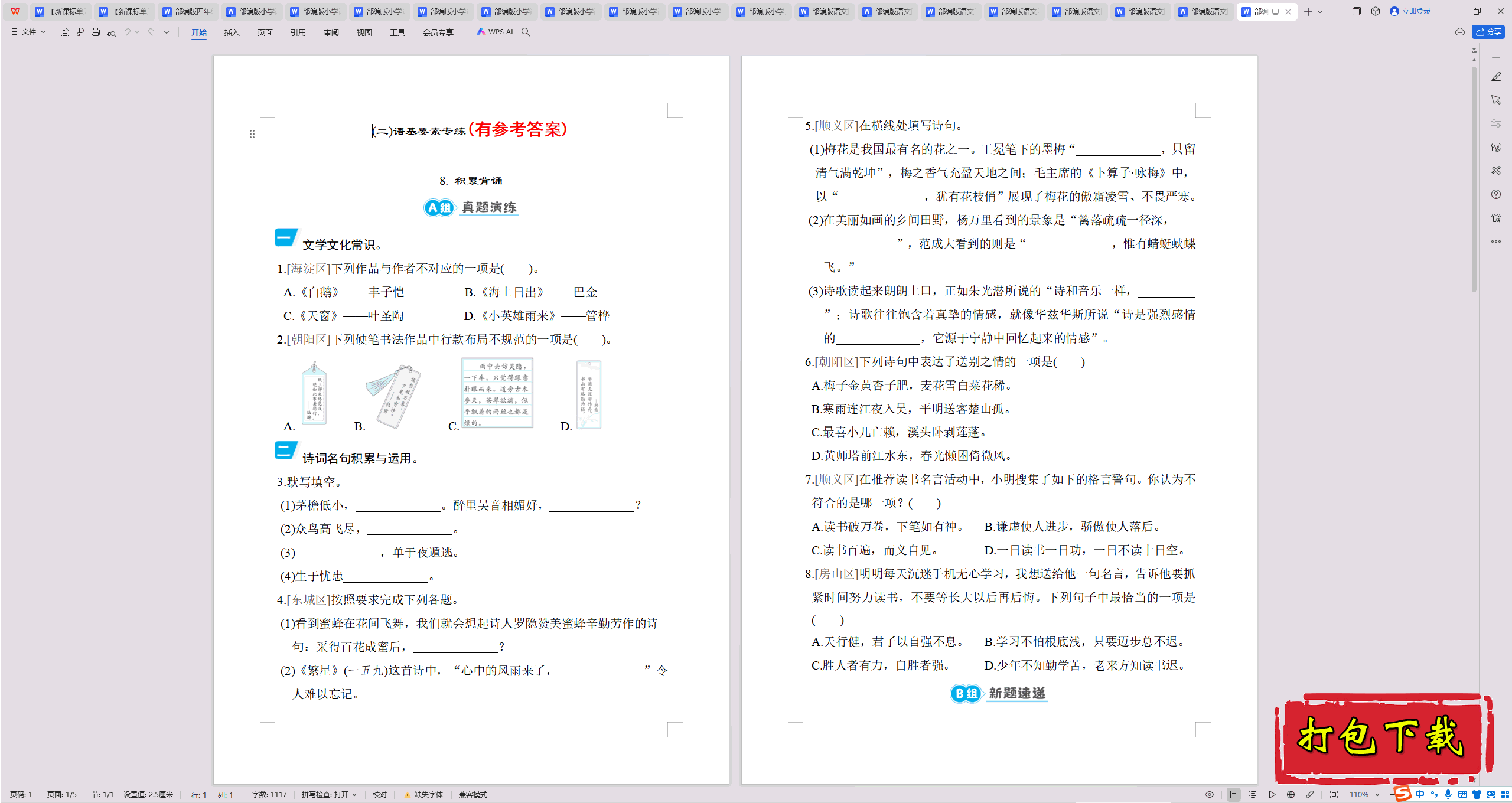The height and width of the screenshot is (803, 1512).
Task: Switch to outline view in status bar
Action: click(1253, 795)
